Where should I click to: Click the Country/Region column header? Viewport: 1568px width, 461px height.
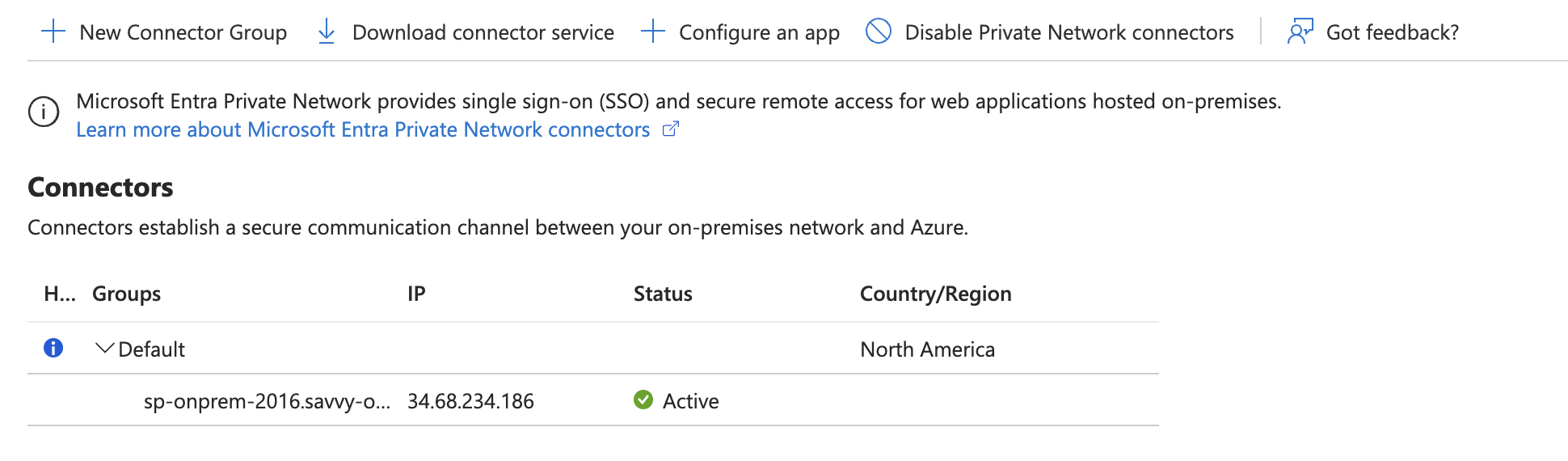935,294
